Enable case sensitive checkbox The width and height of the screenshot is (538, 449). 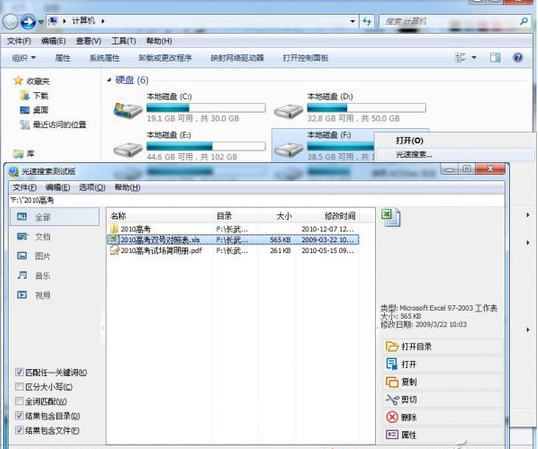19,387
